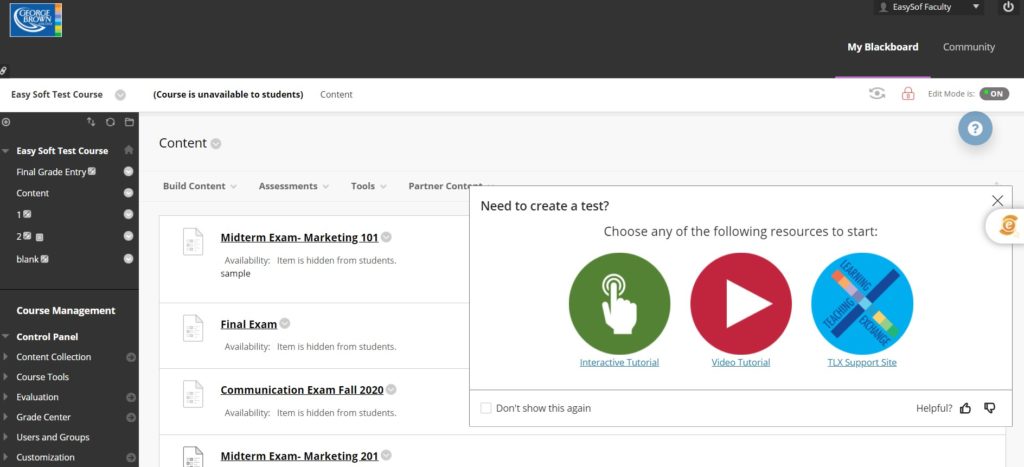Click the thumbs up Helpful icon
Screen dimensions: 1024x467
point(965,408)
